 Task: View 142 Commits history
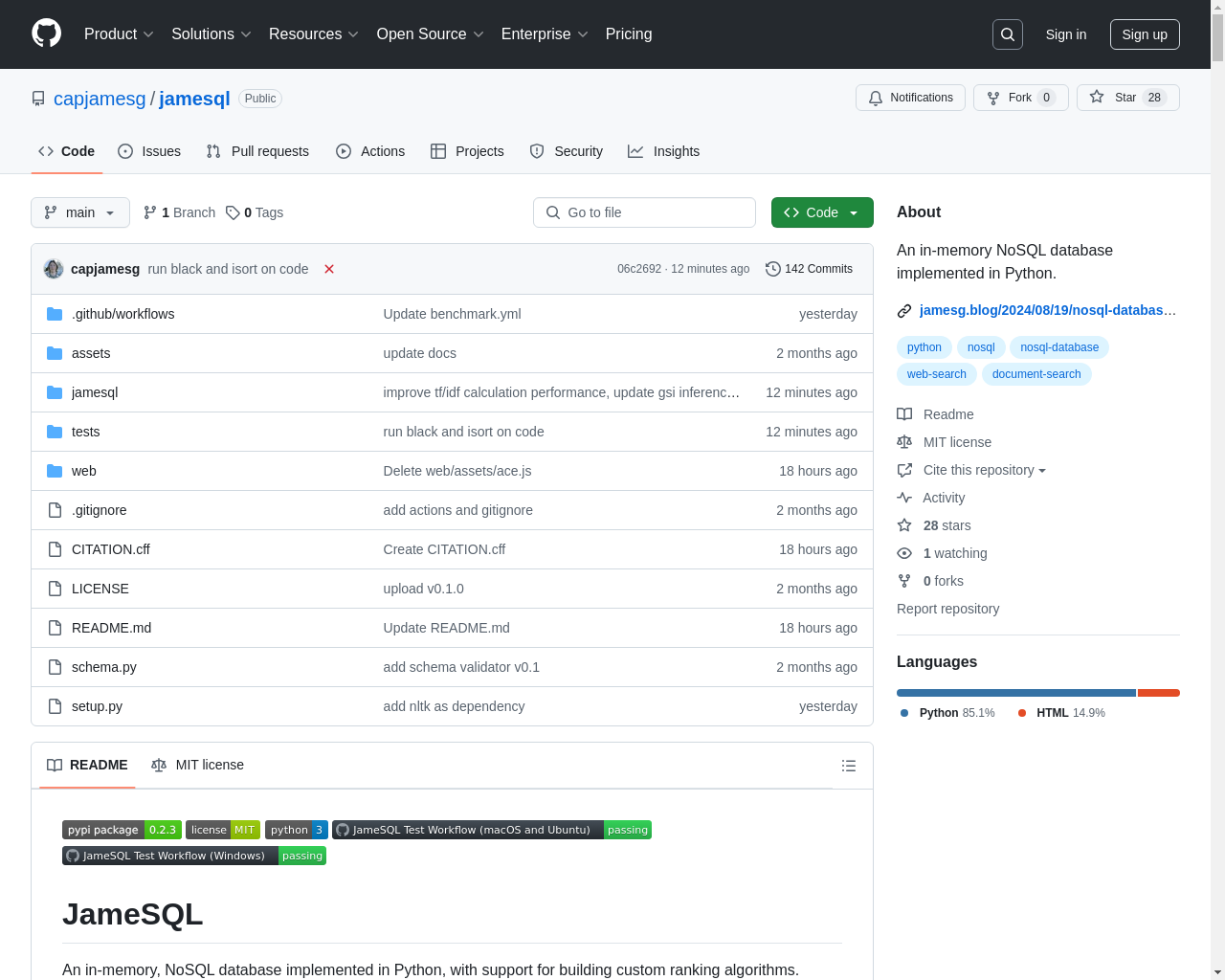pos(809,269)
